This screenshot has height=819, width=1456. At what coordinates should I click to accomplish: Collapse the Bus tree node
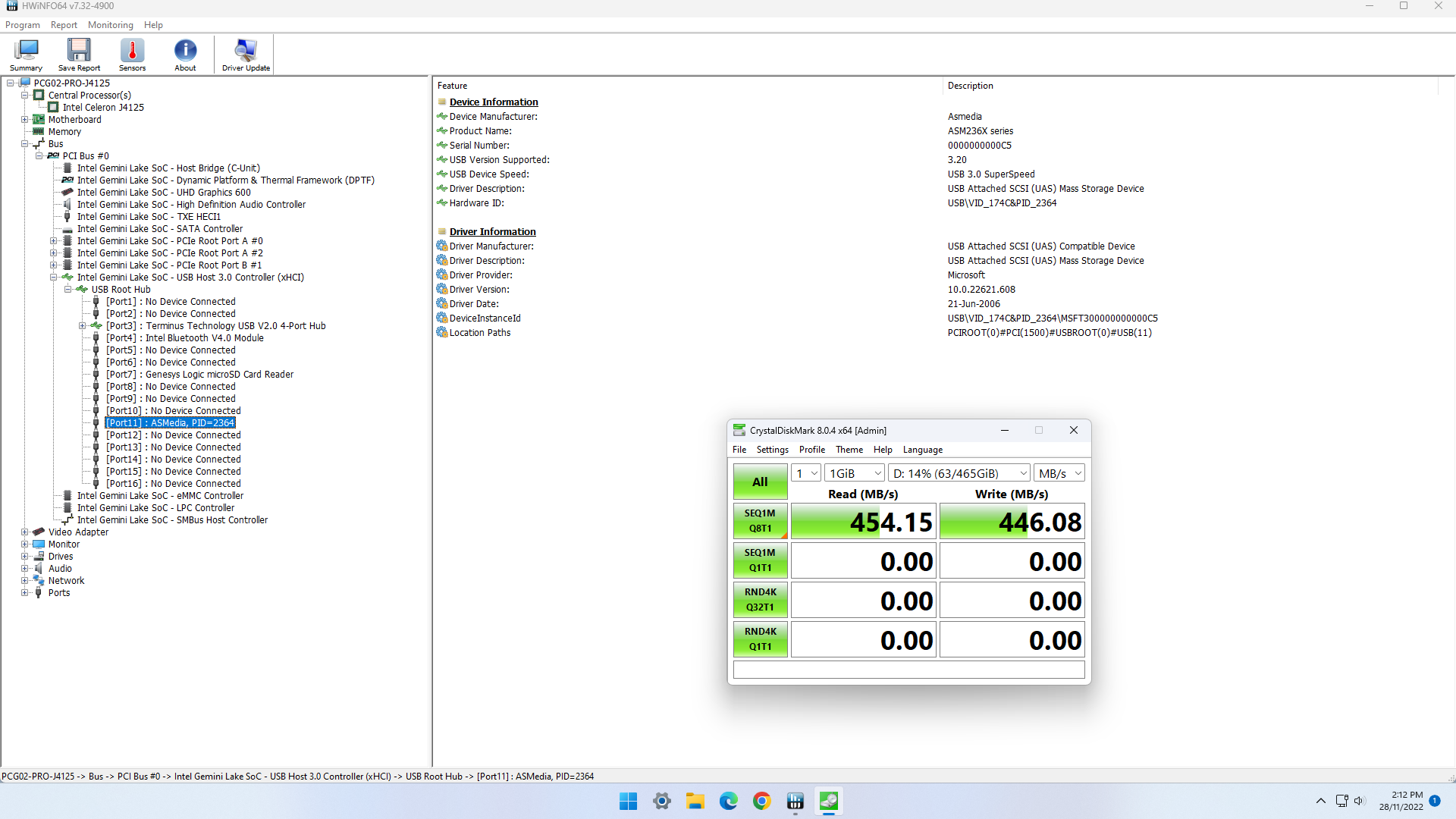24,143
